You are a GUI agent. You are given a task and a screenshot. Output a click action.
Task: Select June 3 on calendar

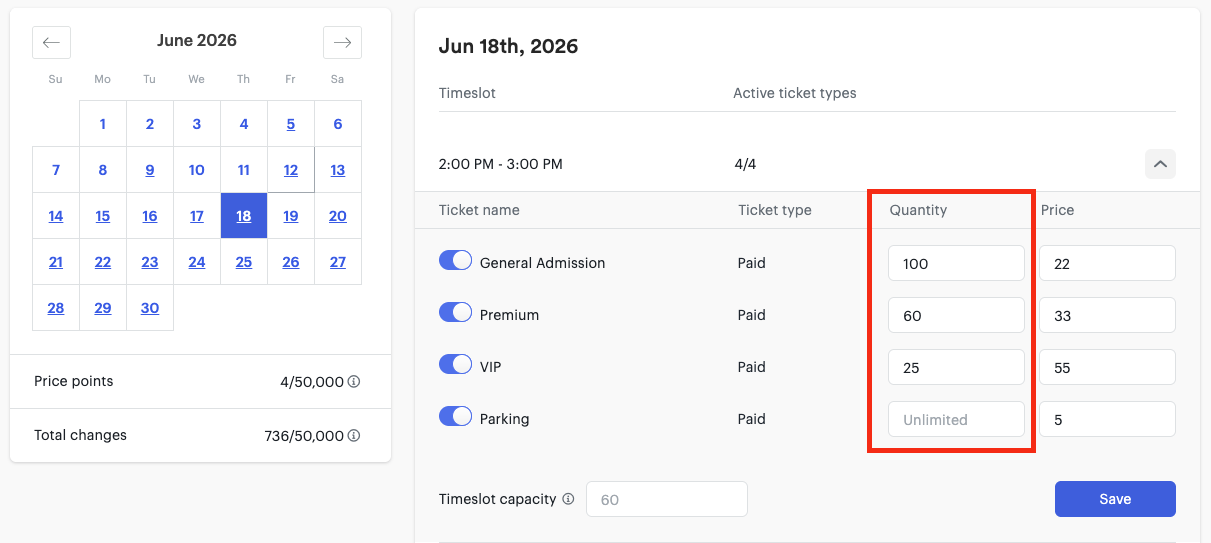click(197, 124)
